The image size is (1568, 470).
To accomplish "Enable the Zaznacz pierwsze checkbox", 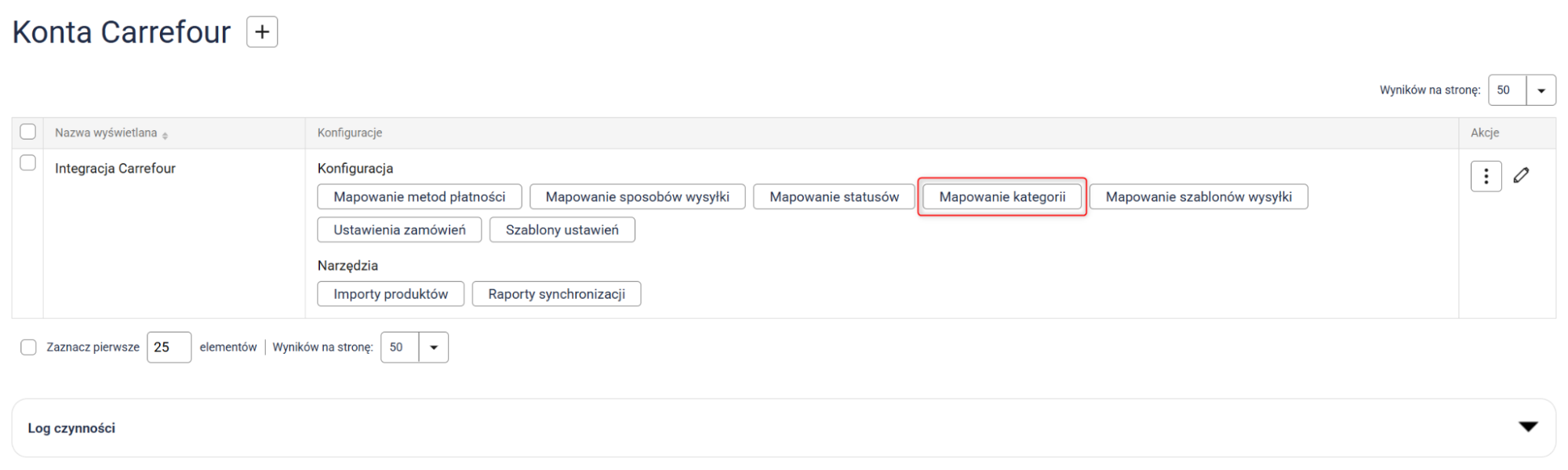I will 29,348.
